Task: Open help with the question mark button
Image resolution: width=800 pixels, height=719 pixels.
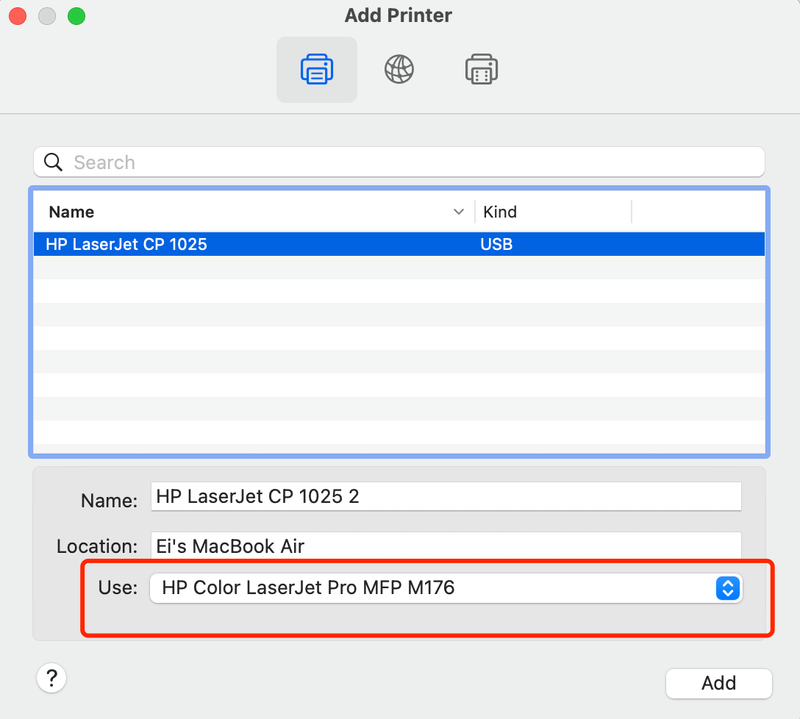Action: pyautogui.click(x=52, y=678)
